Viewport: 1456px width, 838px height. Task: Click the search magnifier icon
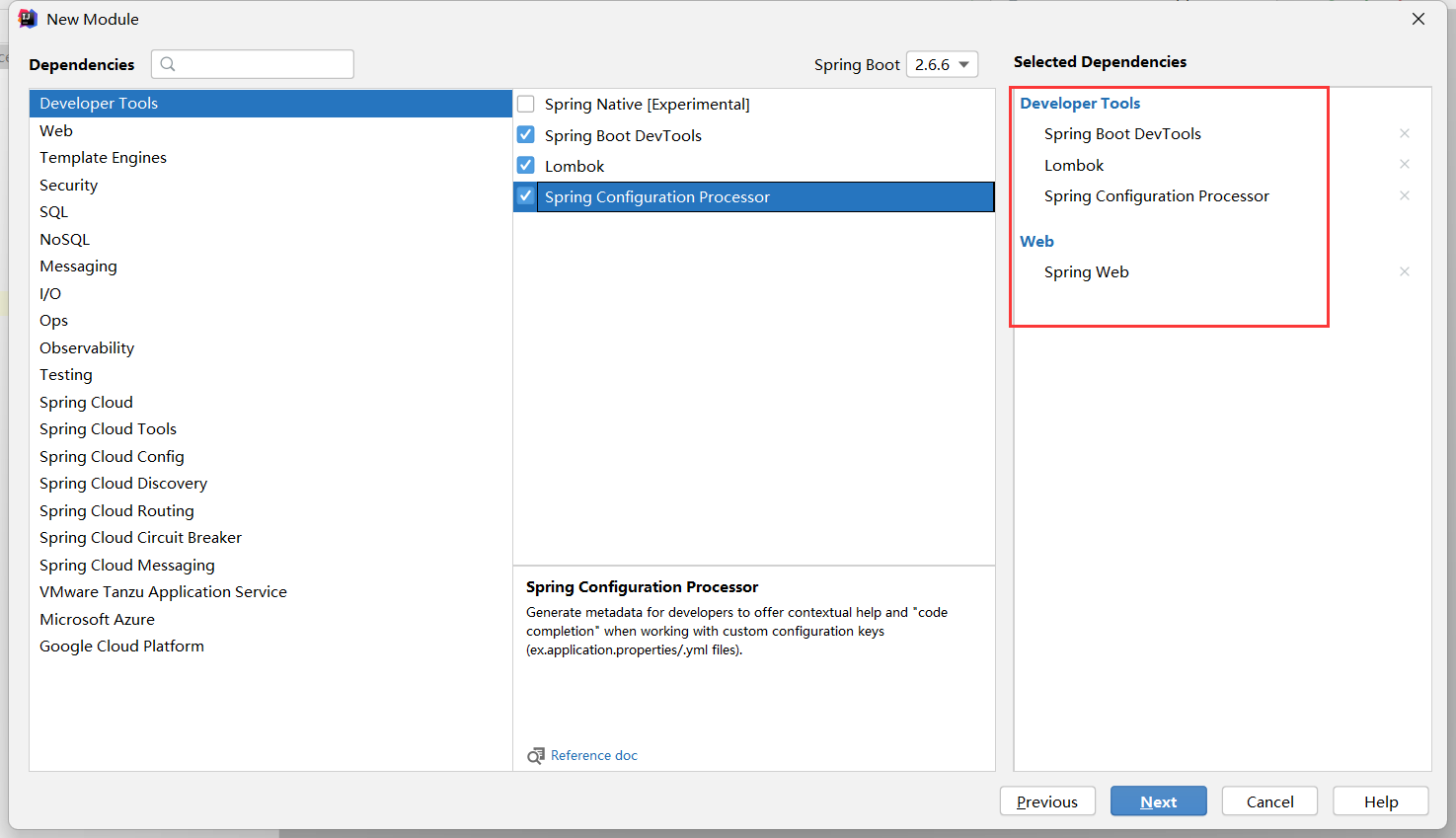coord(168,64)
